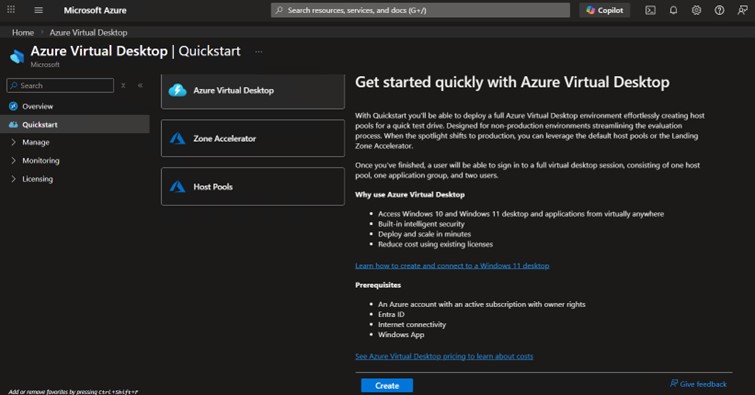The image size is (755, 395).
Task: Click the cloud lightning icon on Azure Virtual Desktop card
Action: click(x=177, y=90)
